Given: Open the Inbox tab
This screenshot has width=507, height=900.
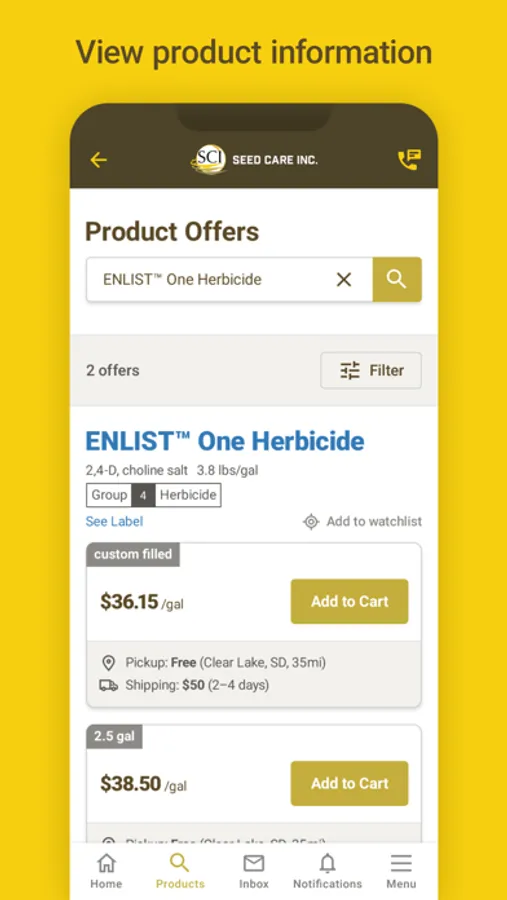Looking at the screenshot, I should pos(254,871).
